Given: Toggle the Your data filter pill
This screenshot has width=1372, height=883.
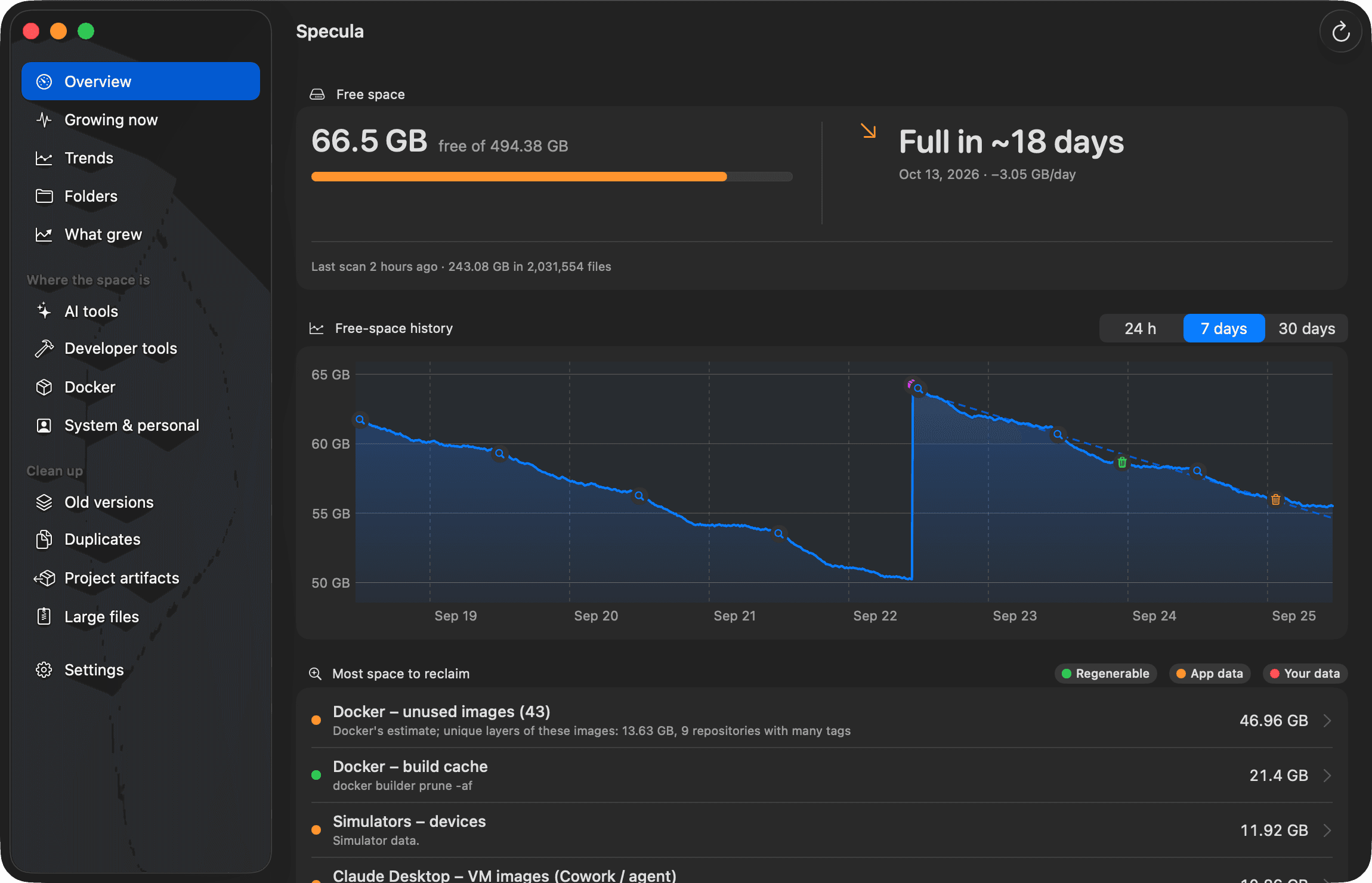Looking at the screenshot, I should click(1305, 674).
